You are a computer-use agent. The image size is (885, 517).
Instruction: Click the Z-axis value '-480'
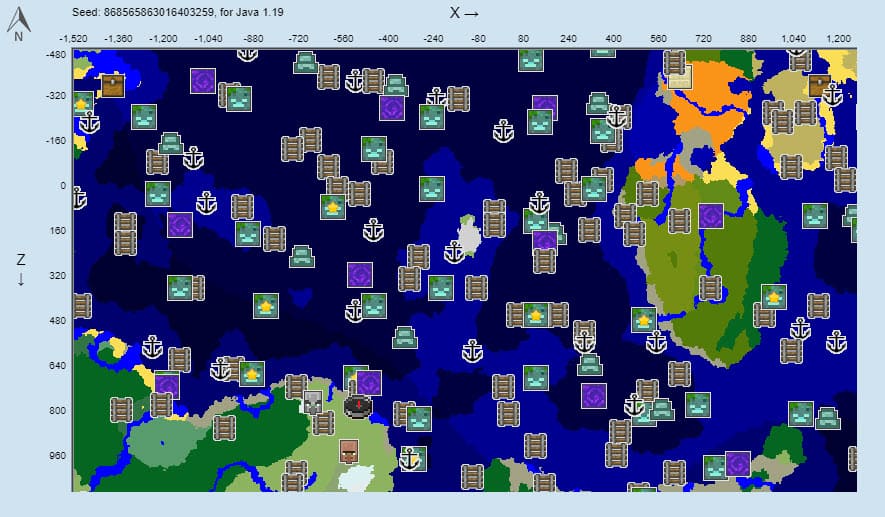pyautogui.click(x=56, y=55)
